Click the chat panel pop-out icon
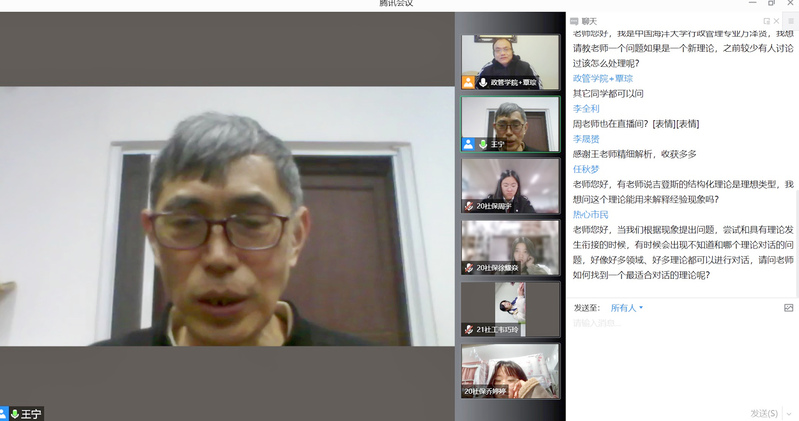The image size is (799, 421). [767, 20]
